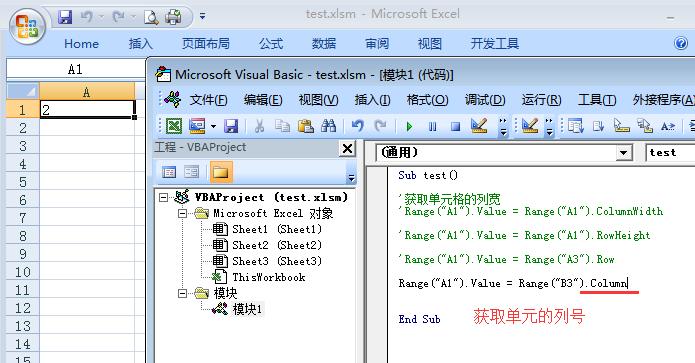Collapse VBAProject (test.xlsm) tree node
Image resolution: width=695 pixels, height=363 pixels.
[164, 197]
